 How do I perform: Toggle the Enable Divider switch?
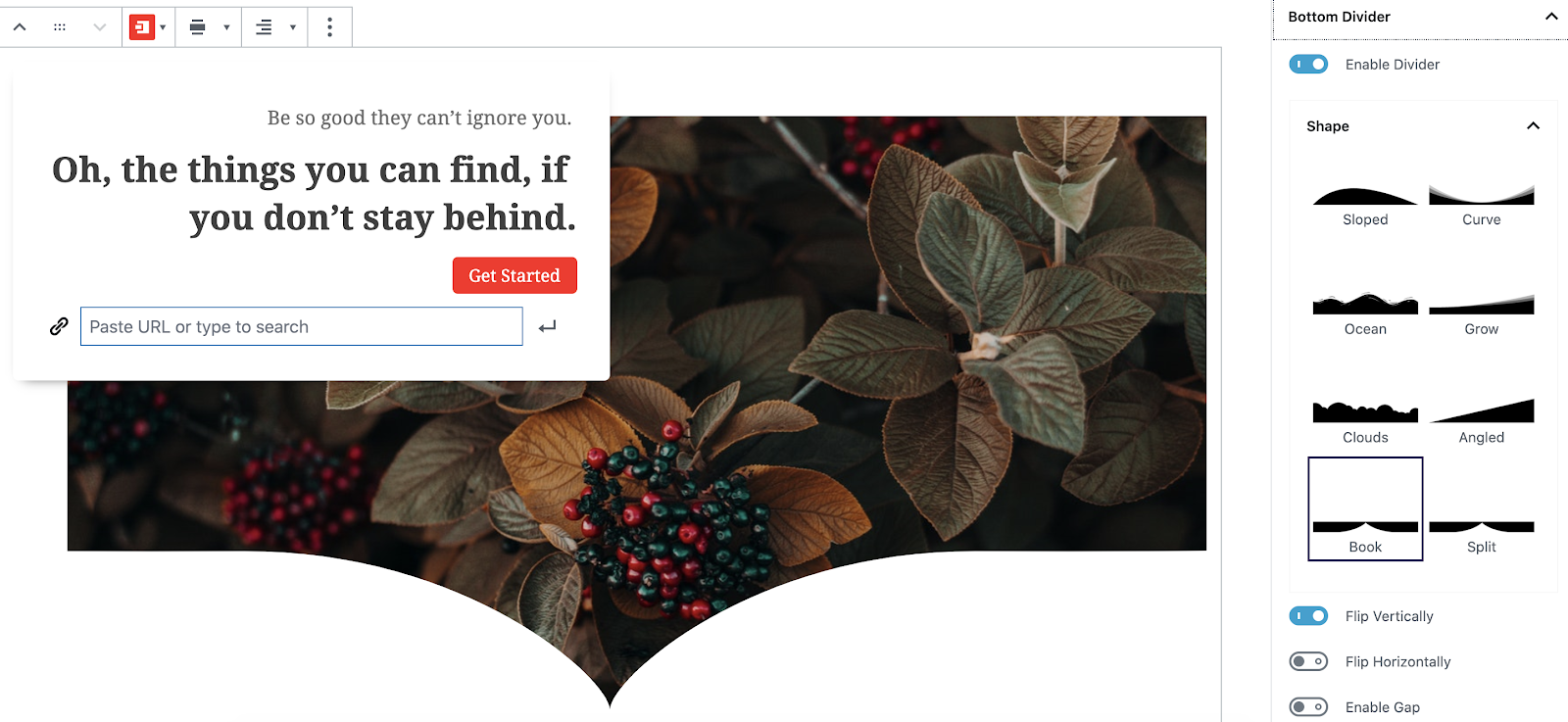pos(1308,64)
